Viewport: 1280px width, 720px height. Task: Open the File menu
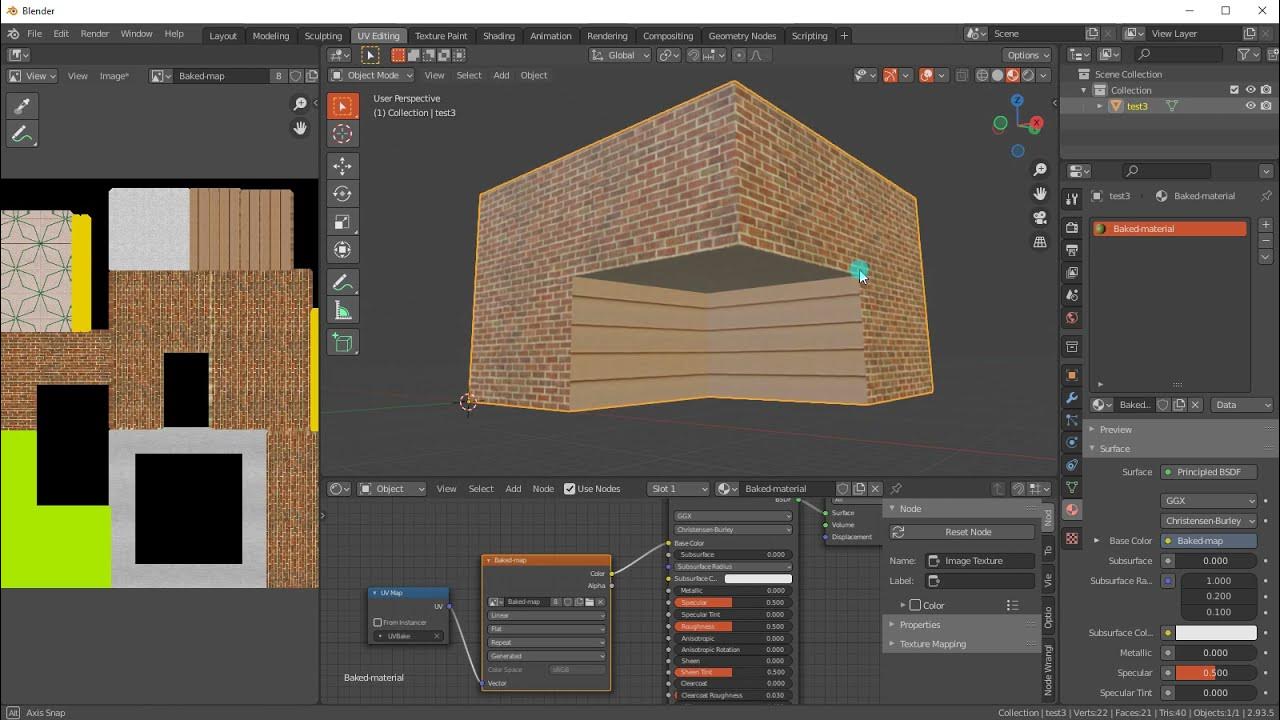[x=34, y=34]
